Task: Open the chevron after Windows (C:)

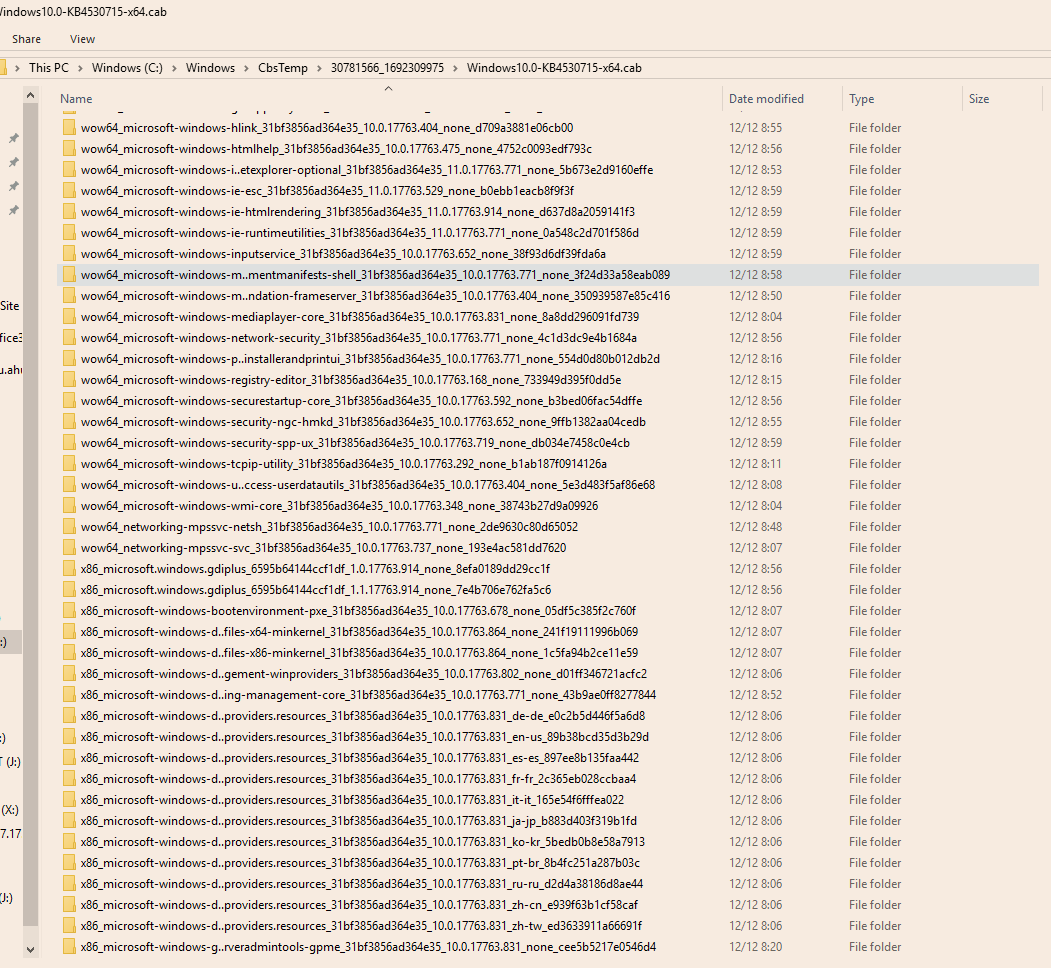Action: point(174,68)
